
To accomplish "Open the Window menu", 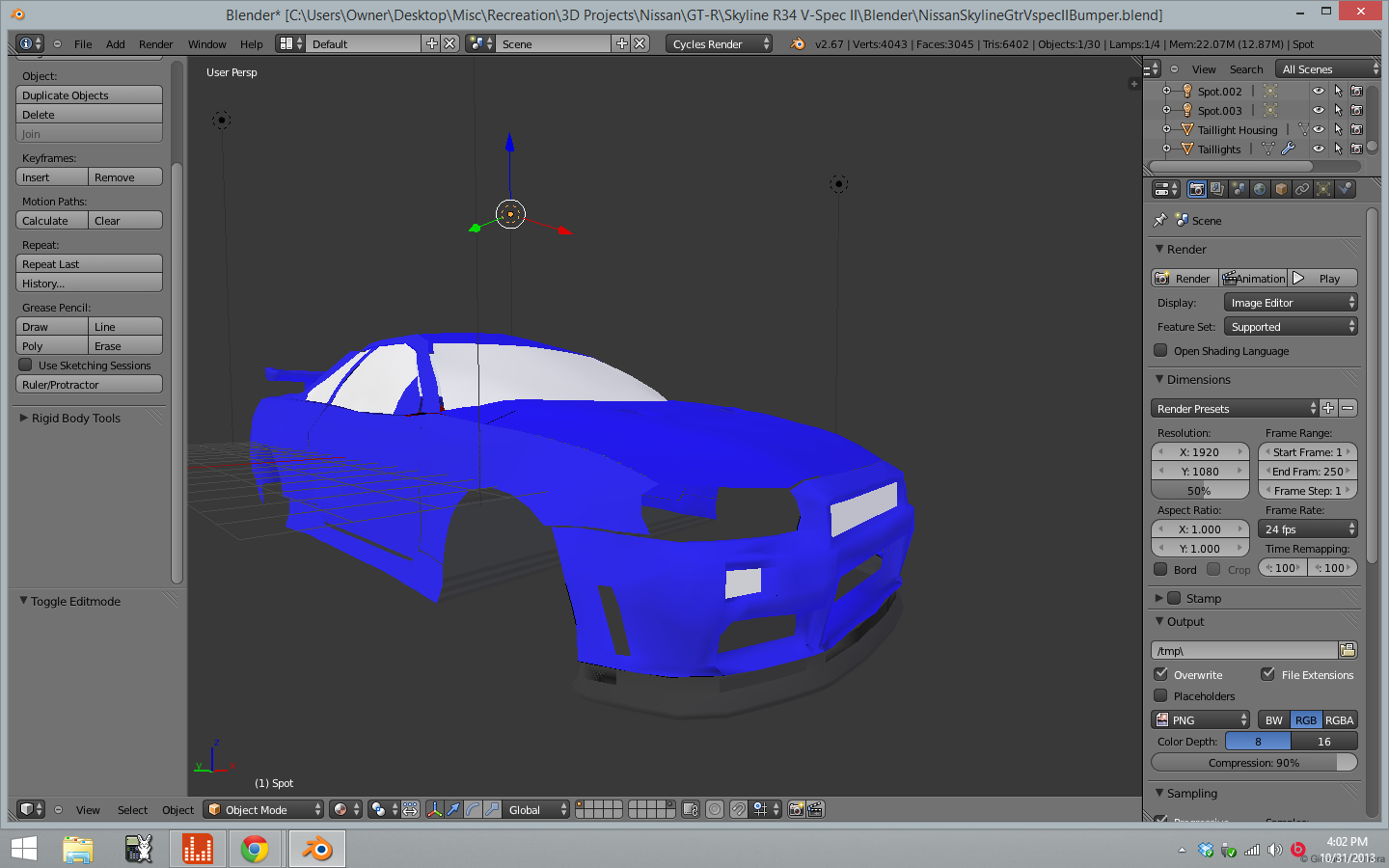I will pos(207,43).
